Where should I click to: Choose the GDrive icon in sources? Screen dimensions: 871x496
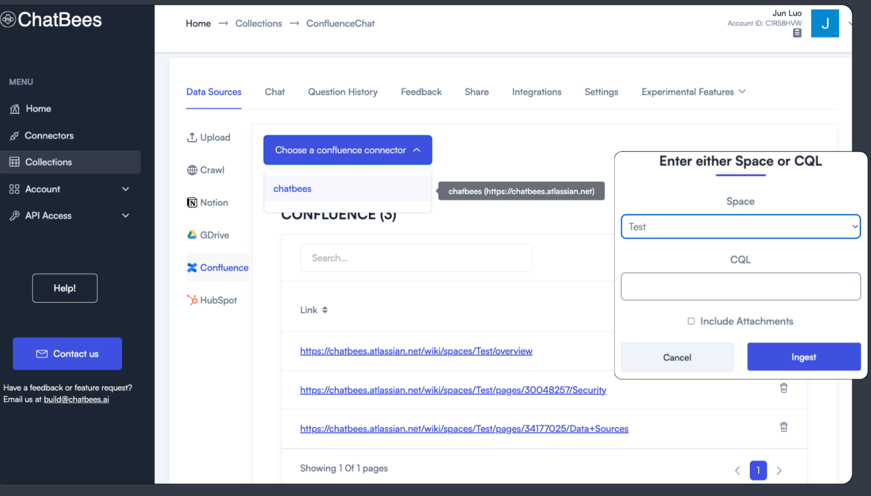(192, 235)
